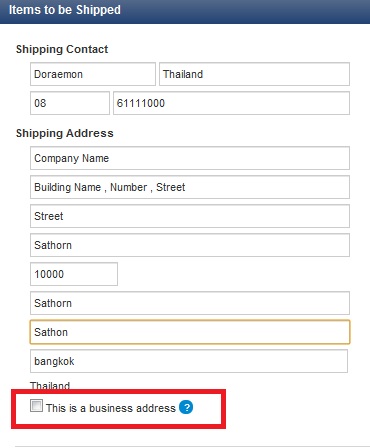Tick the business address checkbox
Image resolution: width=370 pixels, height=448 pixels.
coord(36,406)
